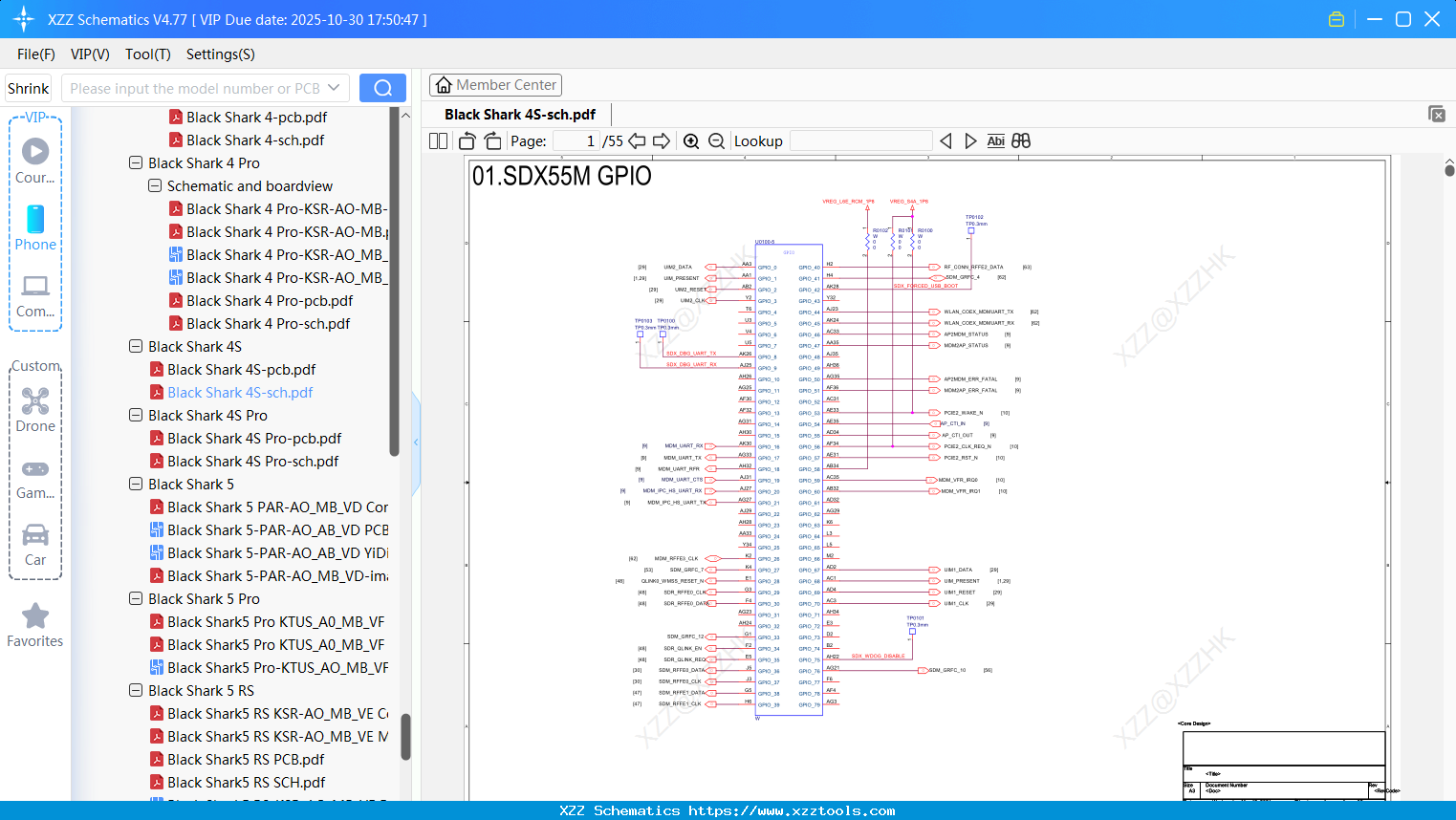Open Black Shark 4S-sch.pdf in tree

click(x=240, y=392)
